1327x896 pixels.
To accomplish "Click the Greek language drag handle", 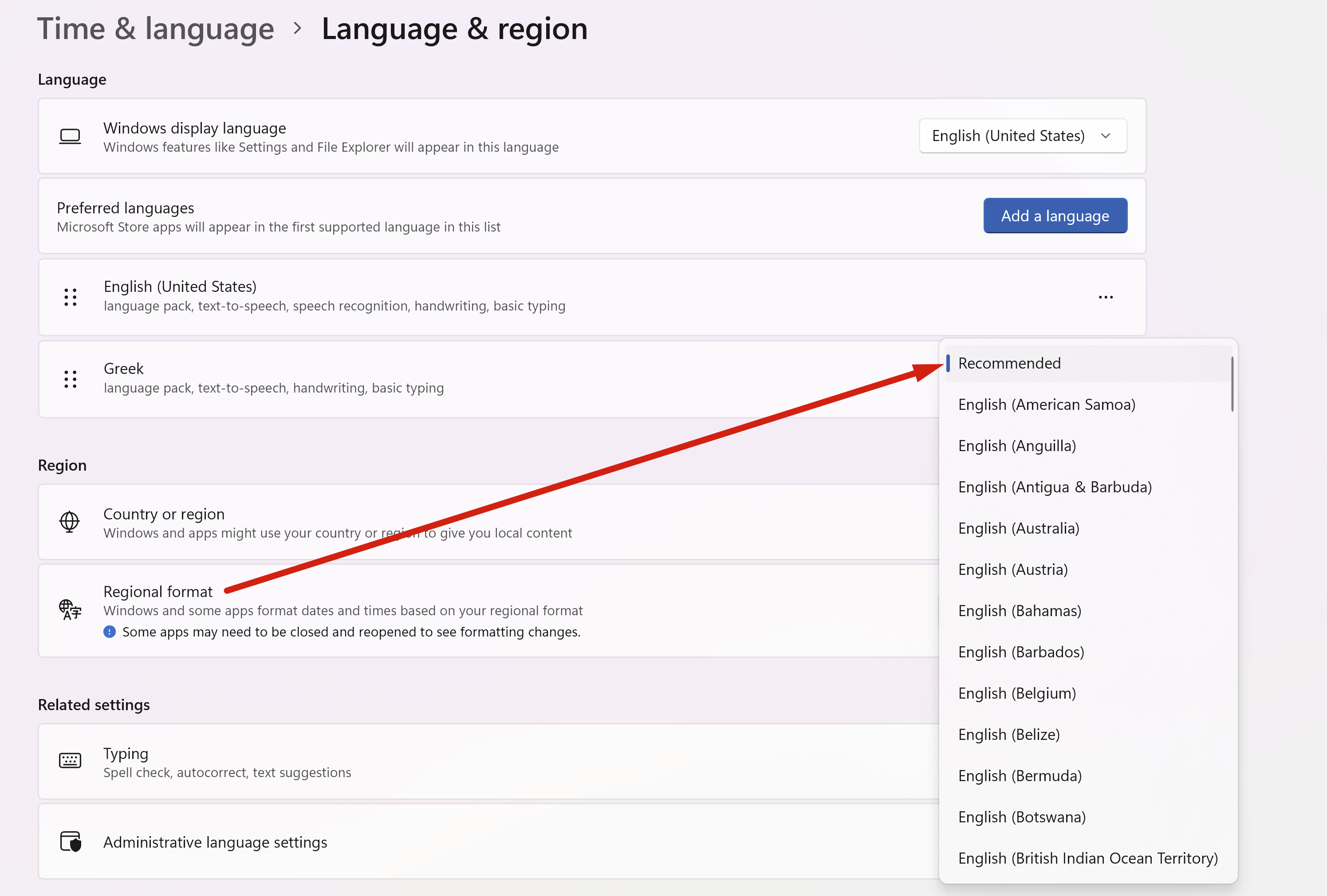I will pos(70,379).
